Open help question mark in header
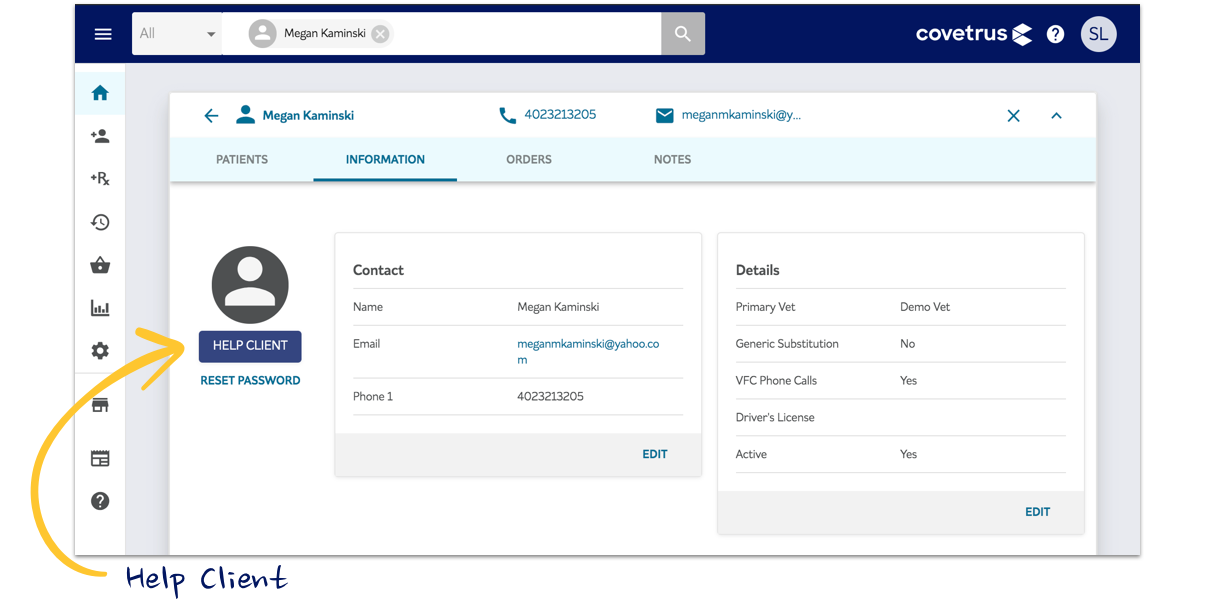Viewport: 1218px width, 605px height. [1055, 34]
